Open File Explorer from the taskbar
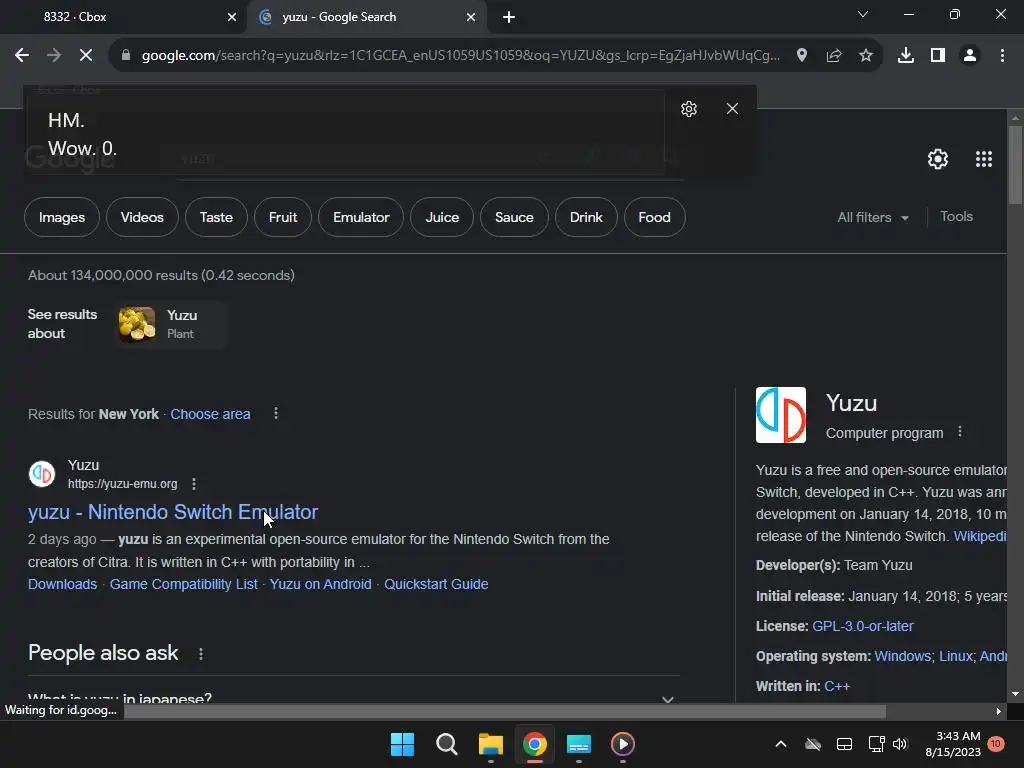 click(490, 744)
